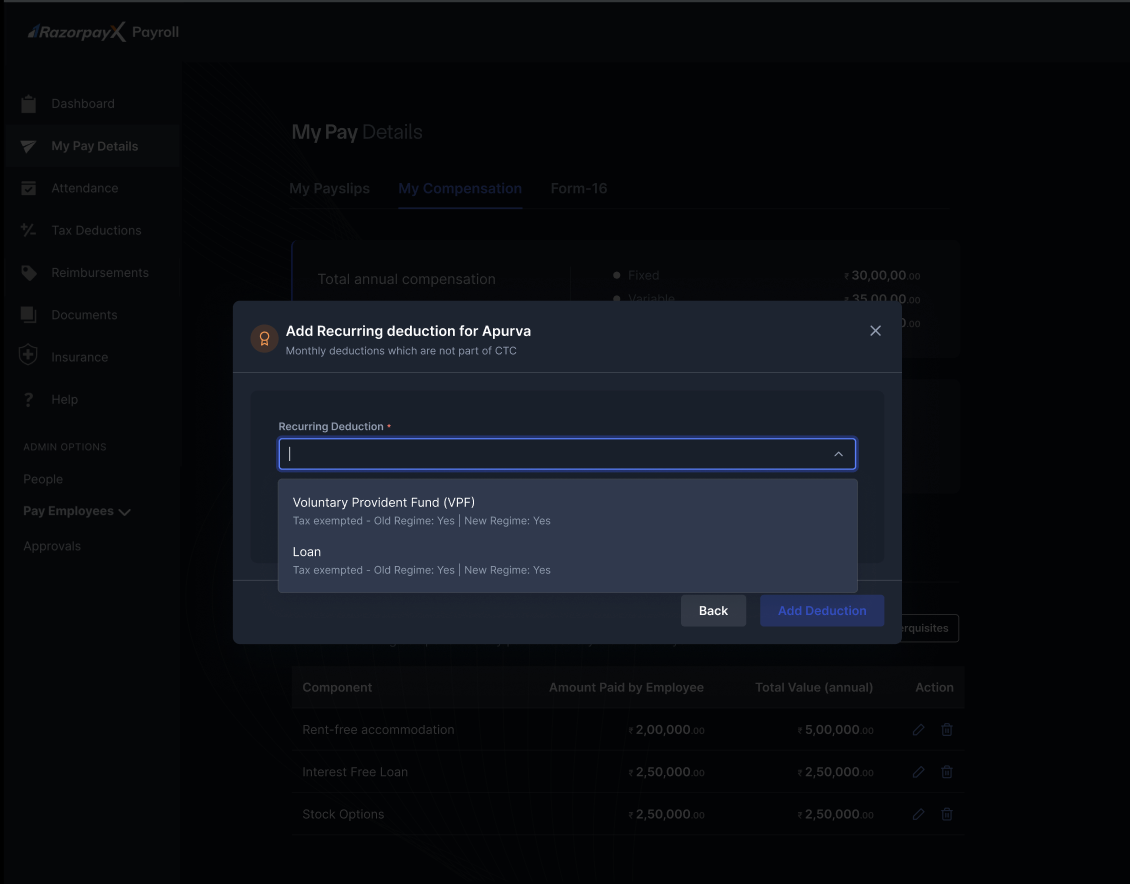Open Approvals under Admin Options
1130x884 pixels.
tap(52, 546)
